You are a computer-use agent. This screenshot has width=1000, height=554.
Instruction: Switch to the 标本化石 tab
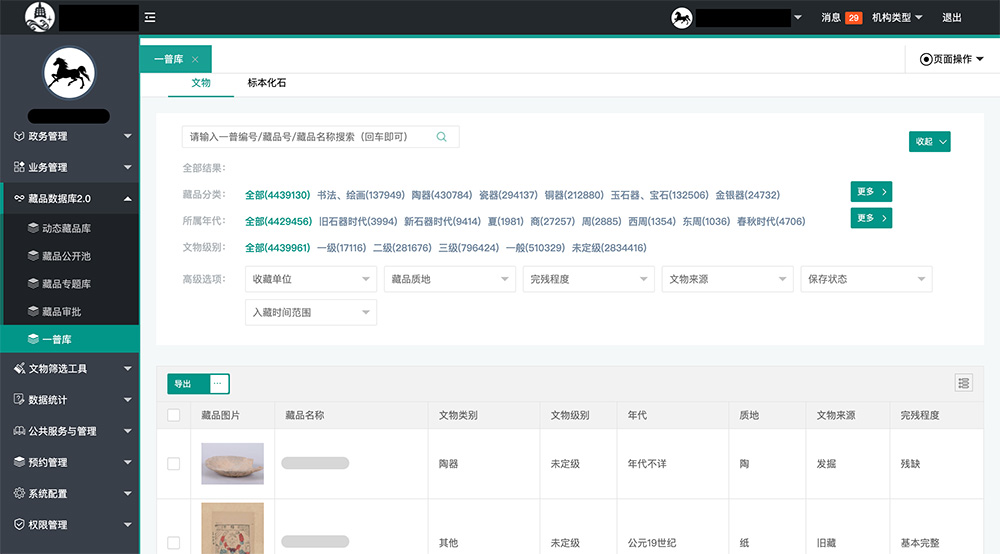[x=267, y=83]
